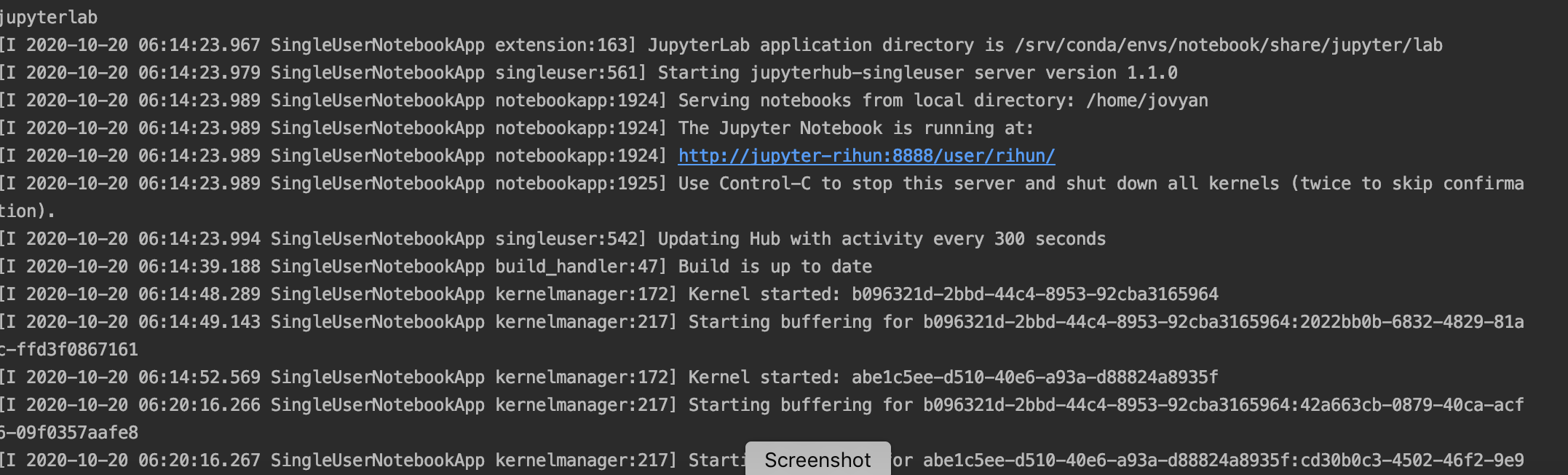The image size is (1568, 475).
Task: Click 'JupyterLab application directory is' text
Action: coord(825,45)
